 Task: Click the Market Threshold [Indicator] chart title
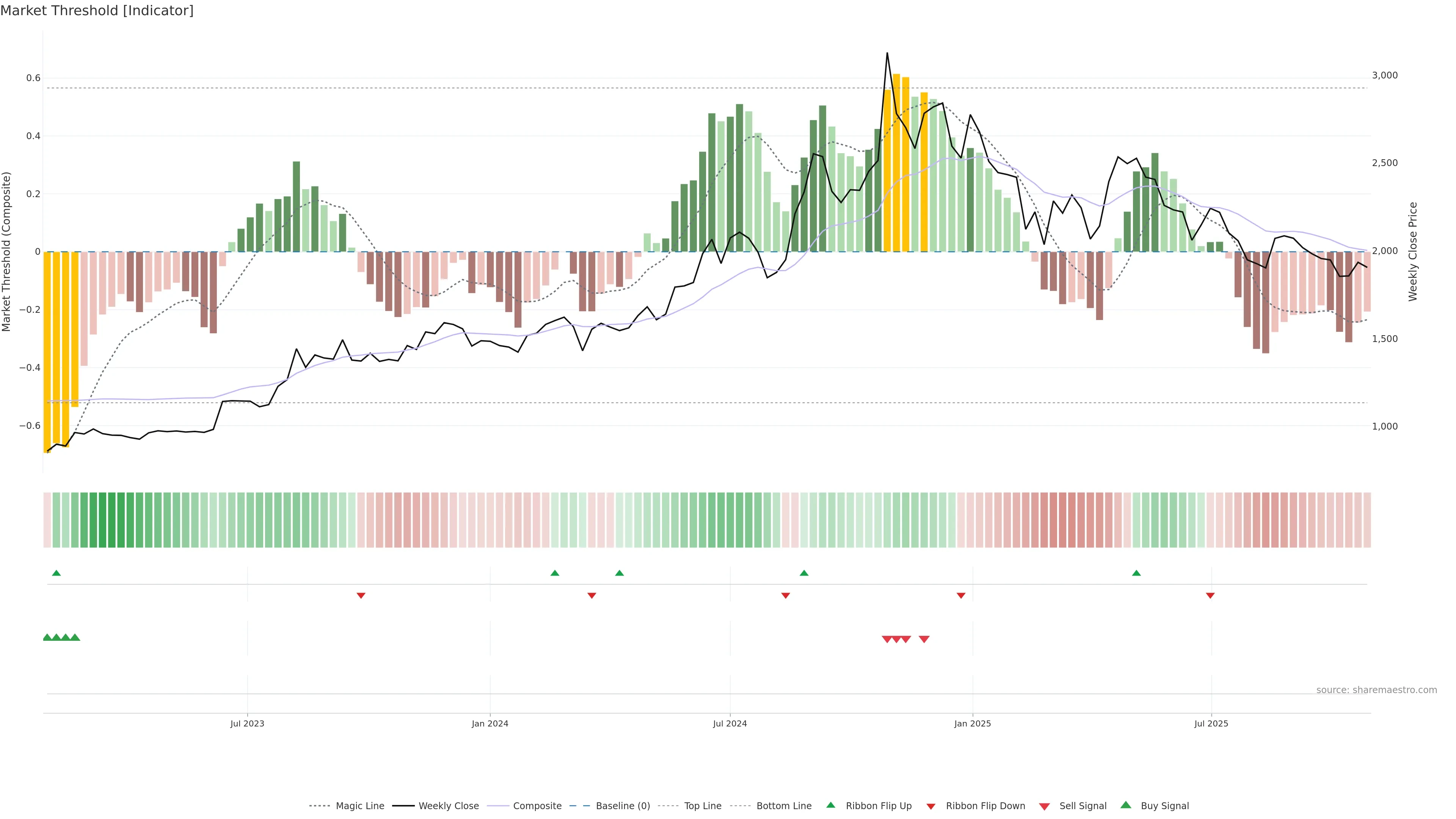point(97,11)
